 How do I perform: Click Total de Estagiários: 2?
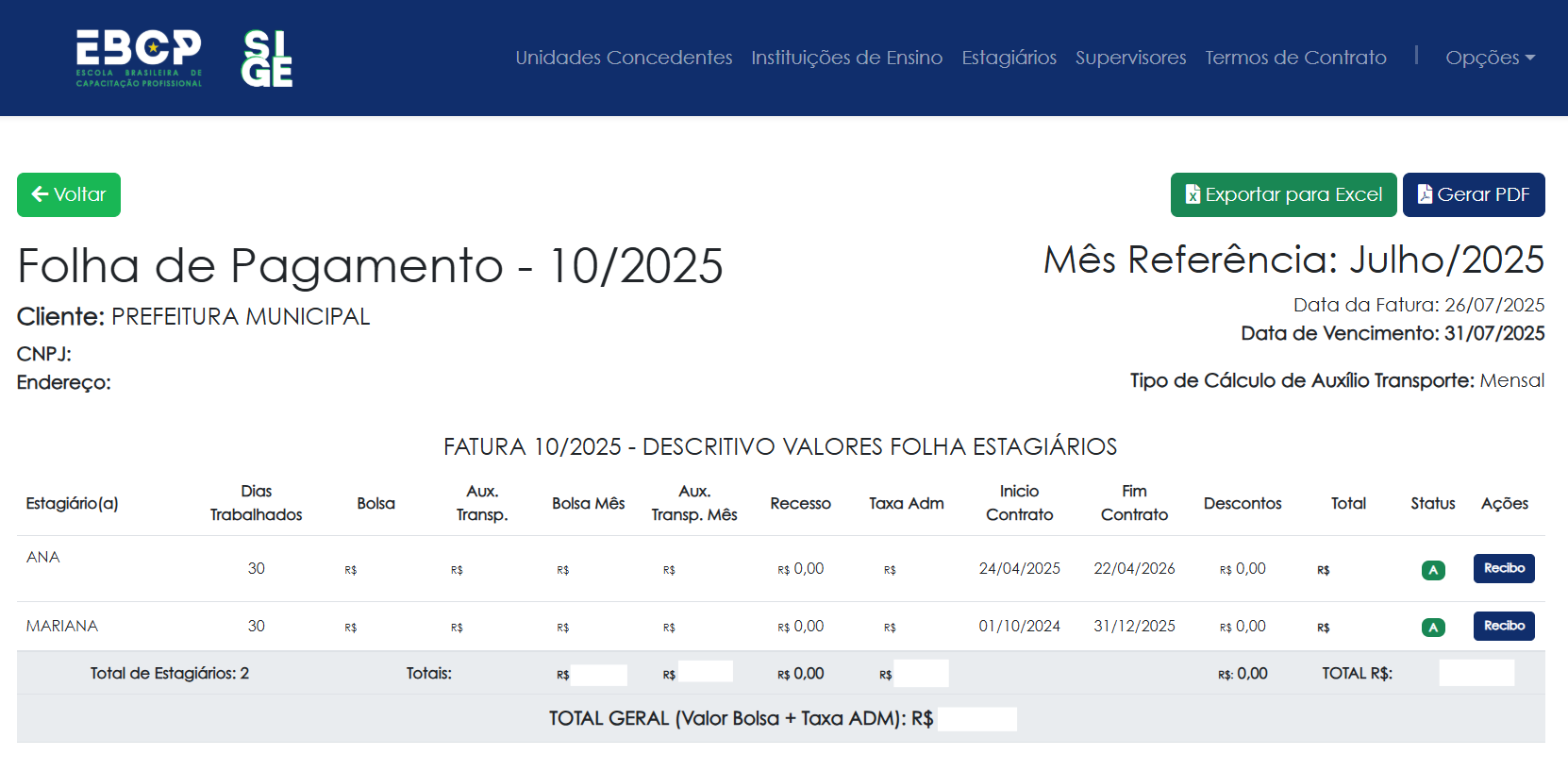click(x=170, y=673)
